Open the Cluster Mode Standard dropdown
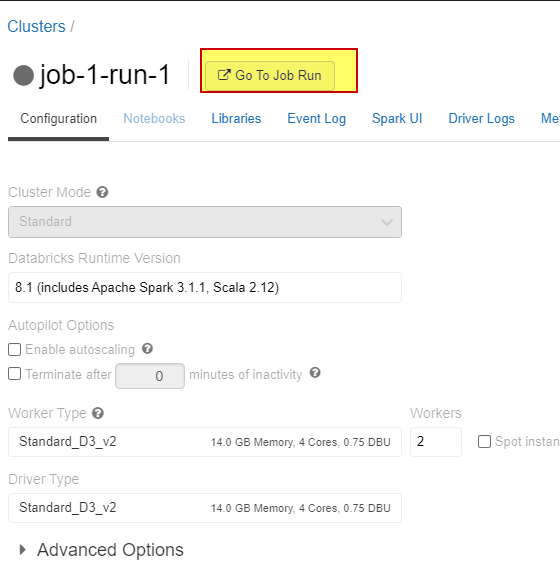The width and height of the screenshot is (560, 565). click(x=205, y=222)
